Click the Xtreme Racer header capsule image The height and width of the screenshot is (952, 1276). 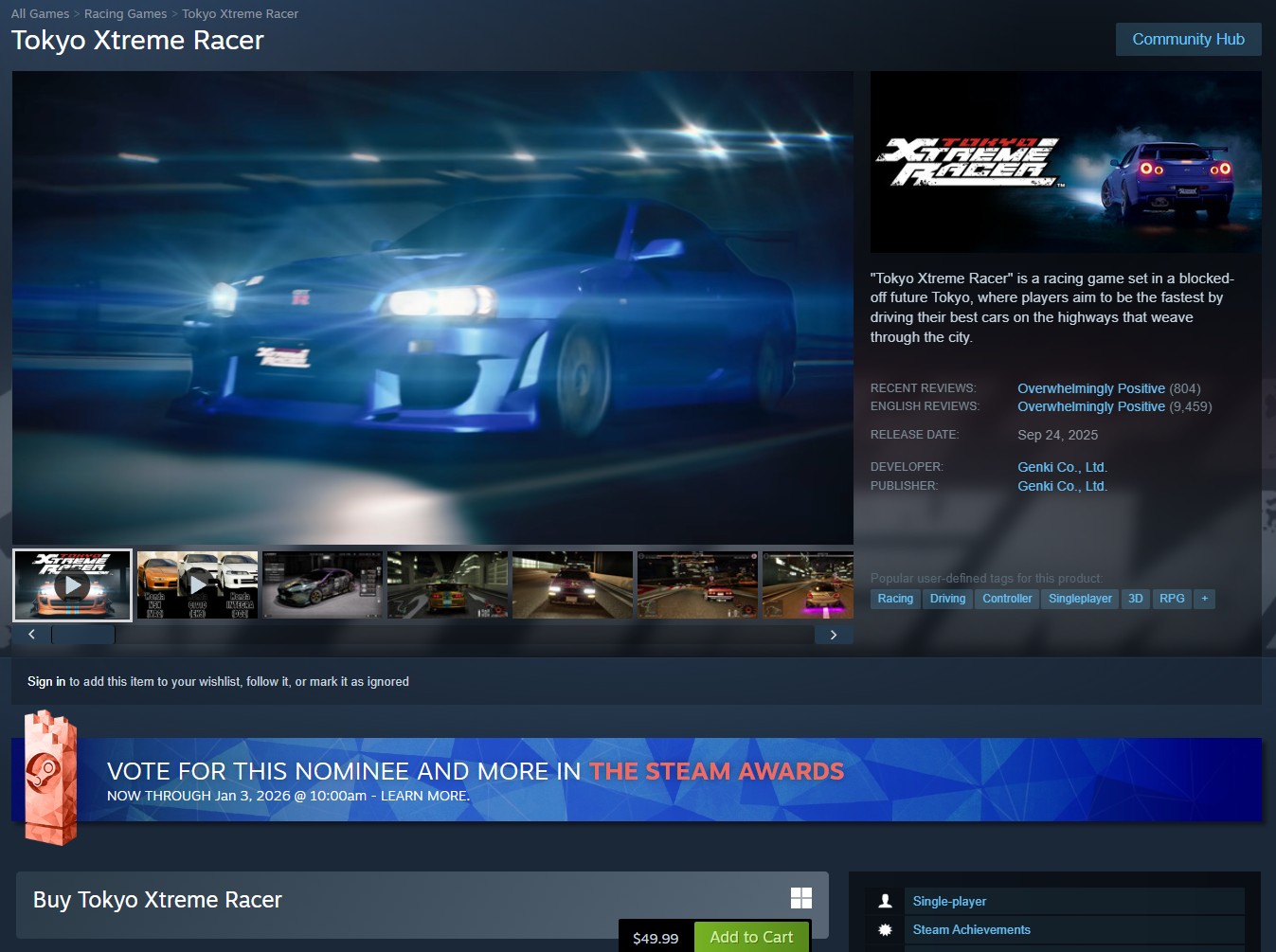point(1066,162)
